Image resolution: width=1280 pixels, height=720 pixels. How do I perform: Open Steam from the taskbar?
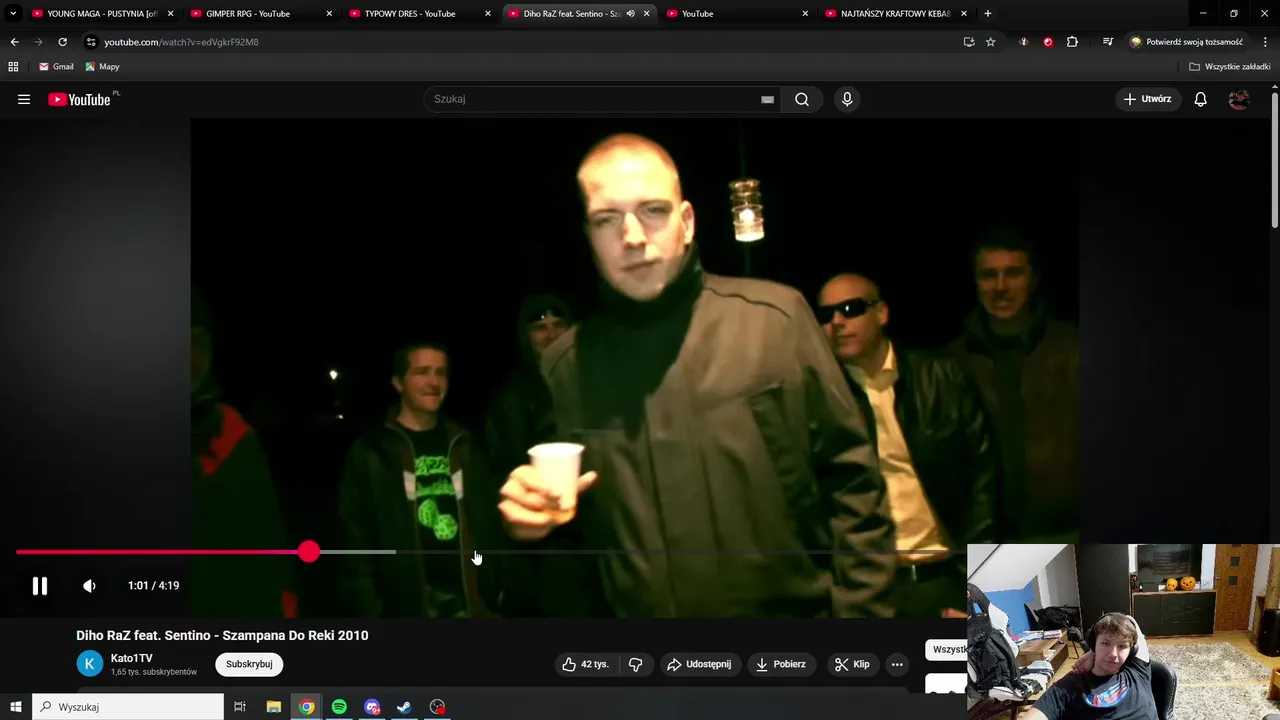(405, 707)
